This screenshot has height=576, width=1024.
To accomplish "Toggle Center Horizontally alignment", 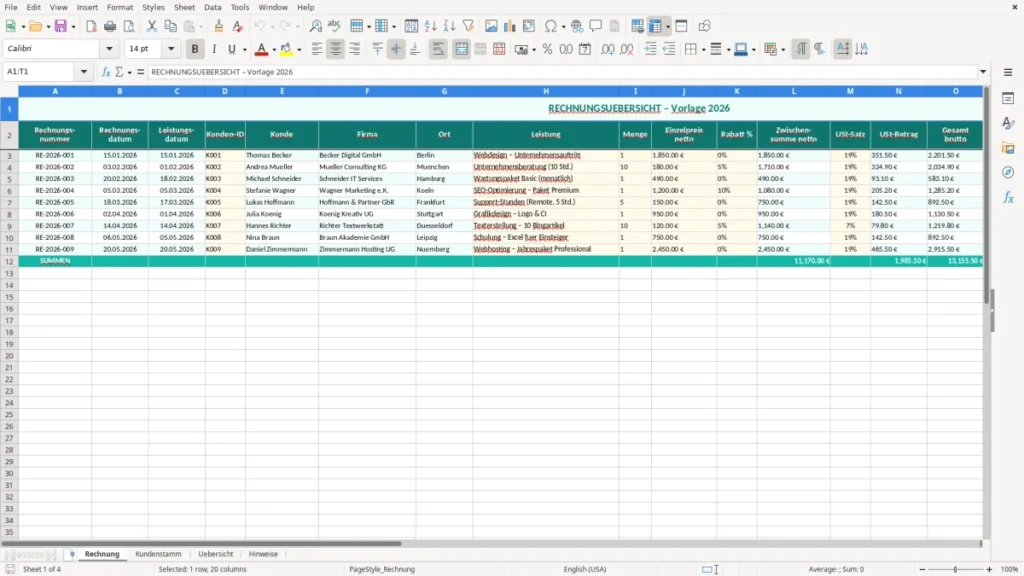I will click(x=336, y=49).
